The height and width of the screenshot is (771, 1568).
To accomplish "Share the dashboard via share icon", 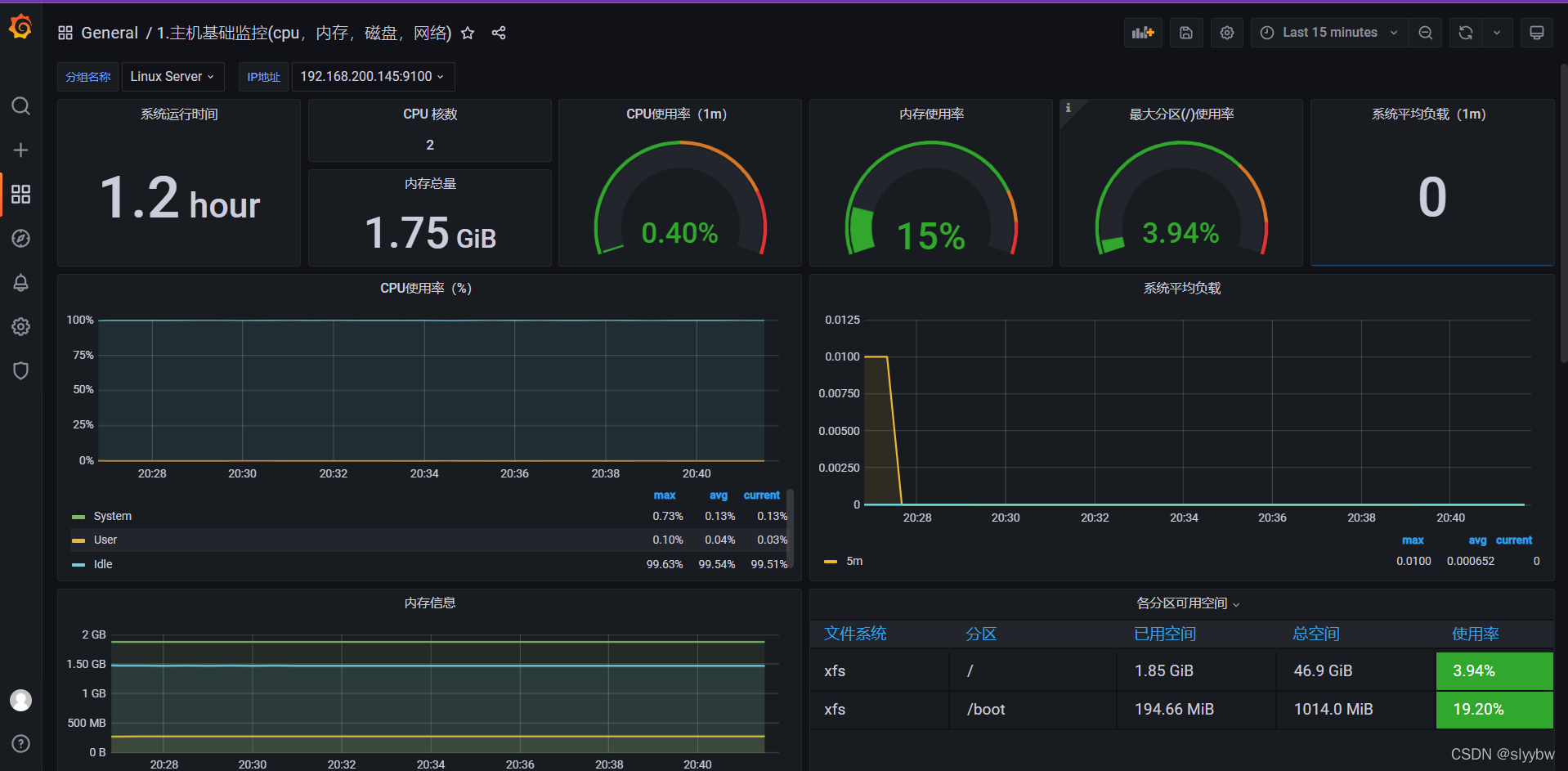I will click(x=499, y=33).
